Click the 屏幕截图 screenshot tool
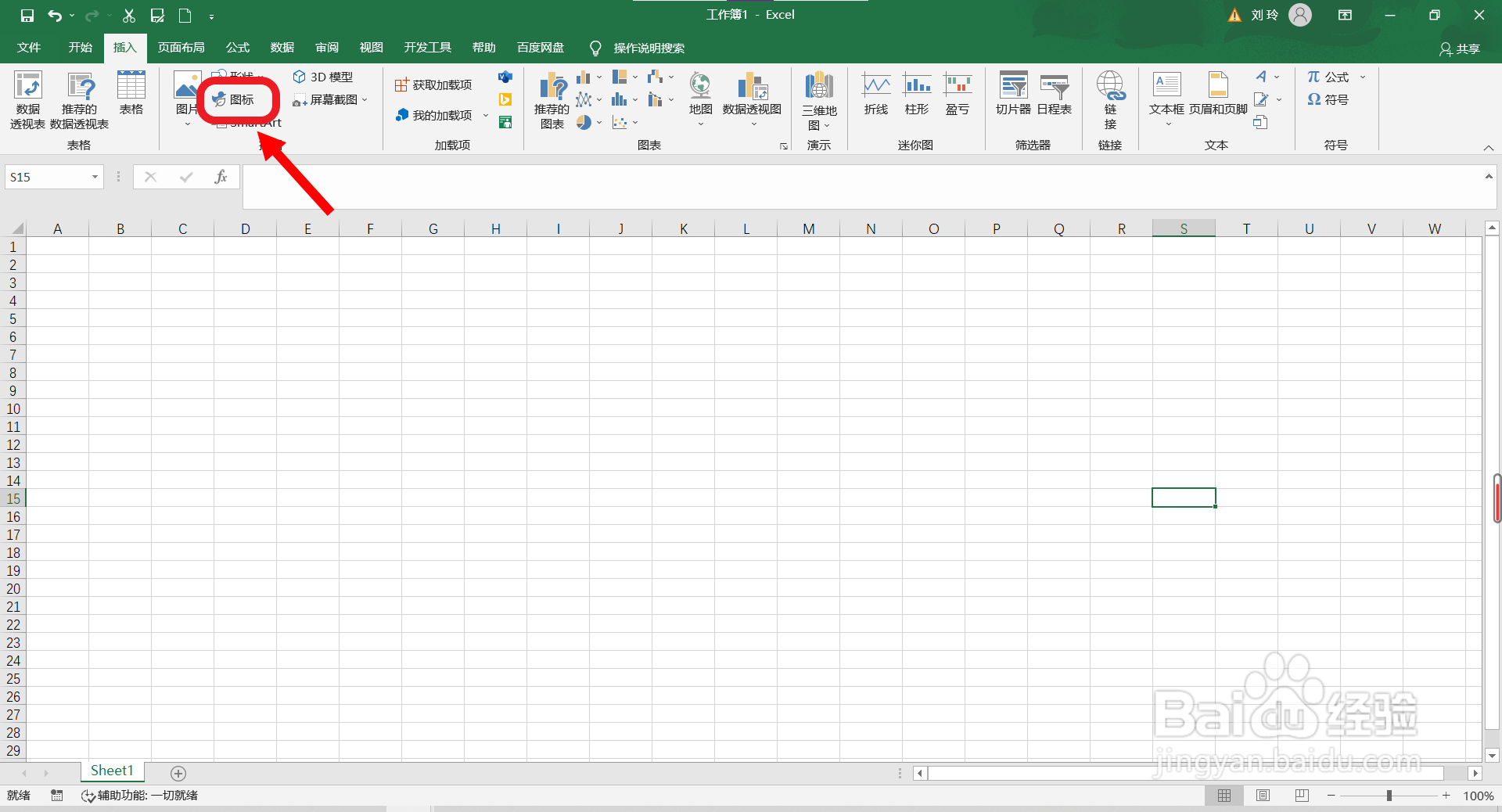The image size is (1502, 812). coord(329,99)
